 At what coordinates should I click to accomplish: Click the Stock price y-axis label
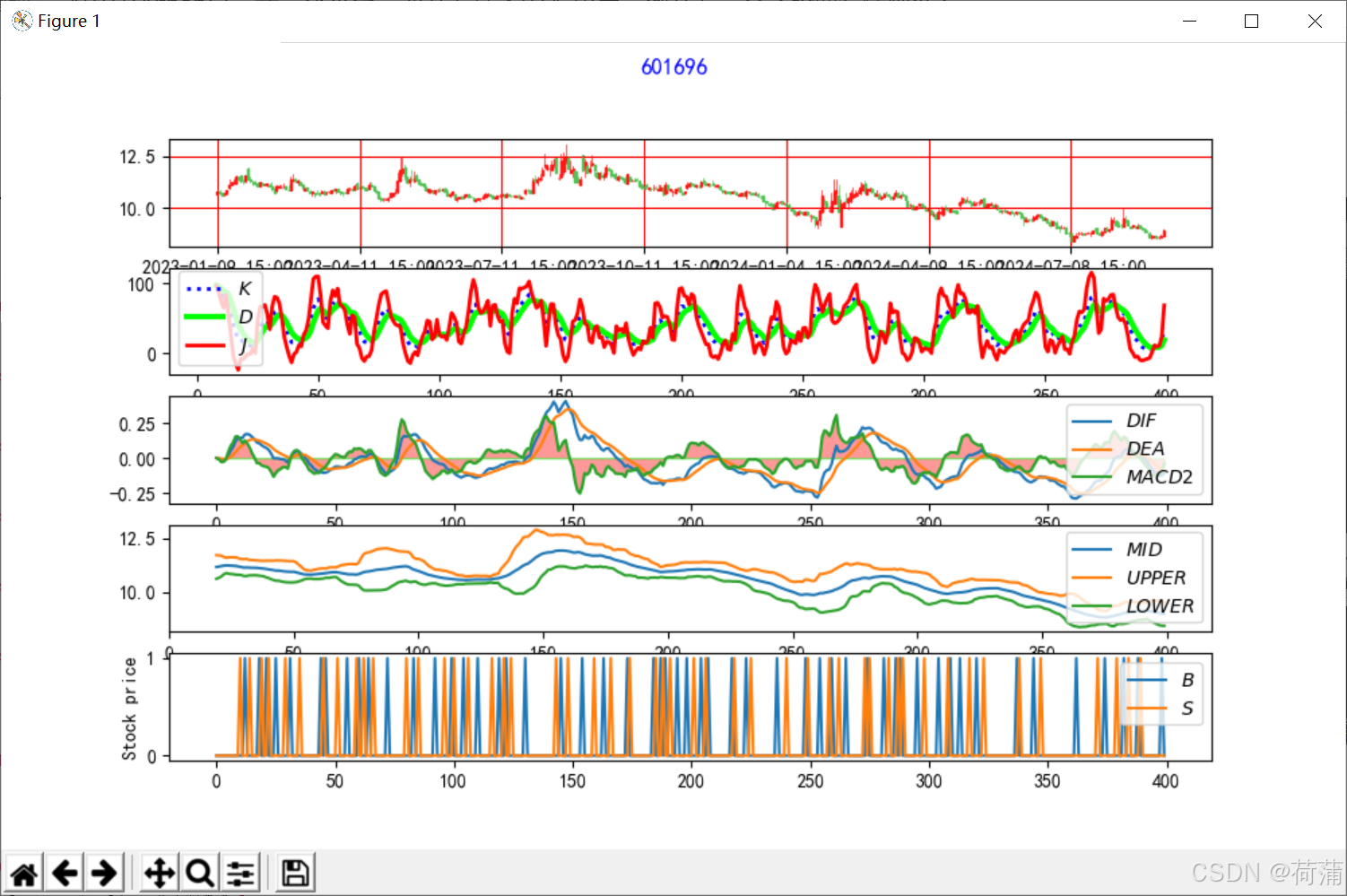click(130, 709)
